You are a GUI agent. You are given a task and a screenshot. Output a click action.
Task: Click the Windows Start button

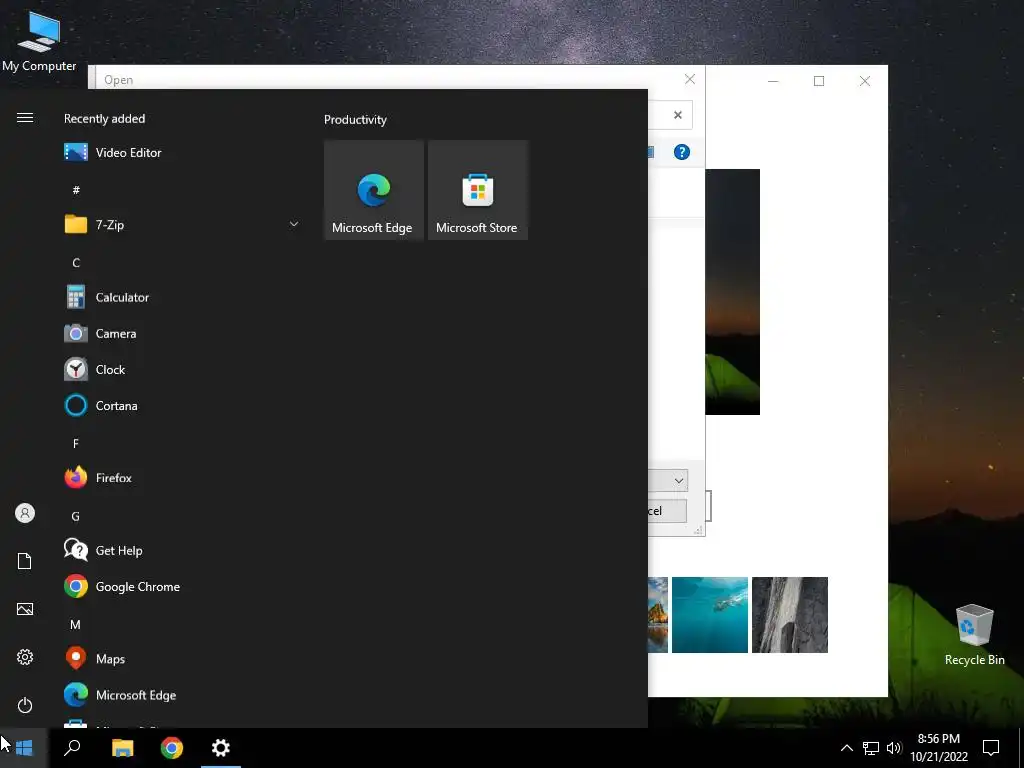tap(24, 748)
